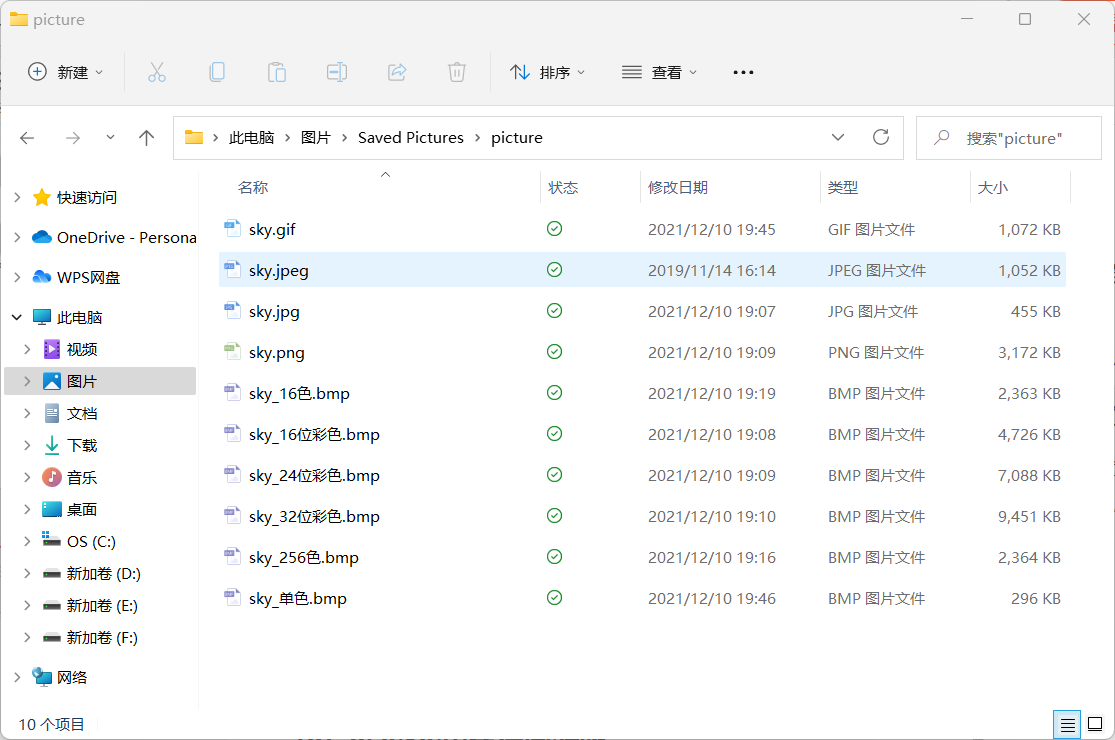Click picture in the address breadcrumb

tap(517, 137)
